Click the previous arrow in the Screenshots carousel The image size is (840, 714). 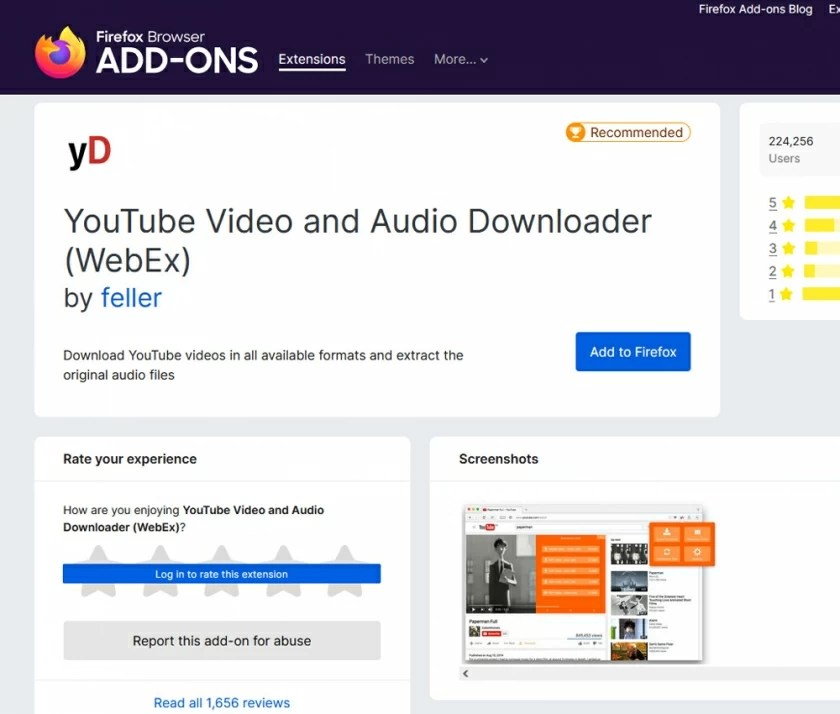(465, 673)
